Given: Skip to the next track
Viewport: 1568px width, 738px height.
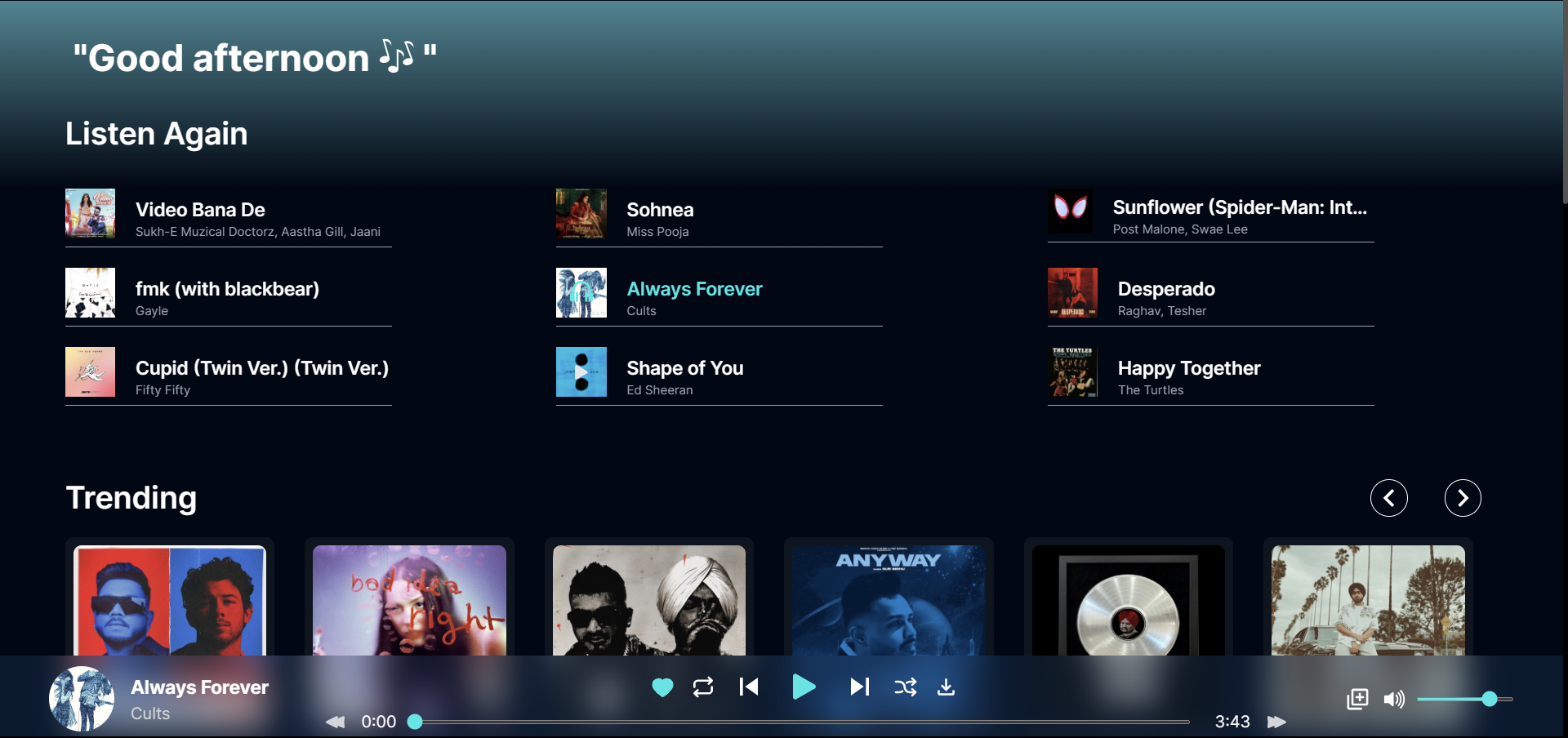Looking at the screenshot, I should (859, 687).
